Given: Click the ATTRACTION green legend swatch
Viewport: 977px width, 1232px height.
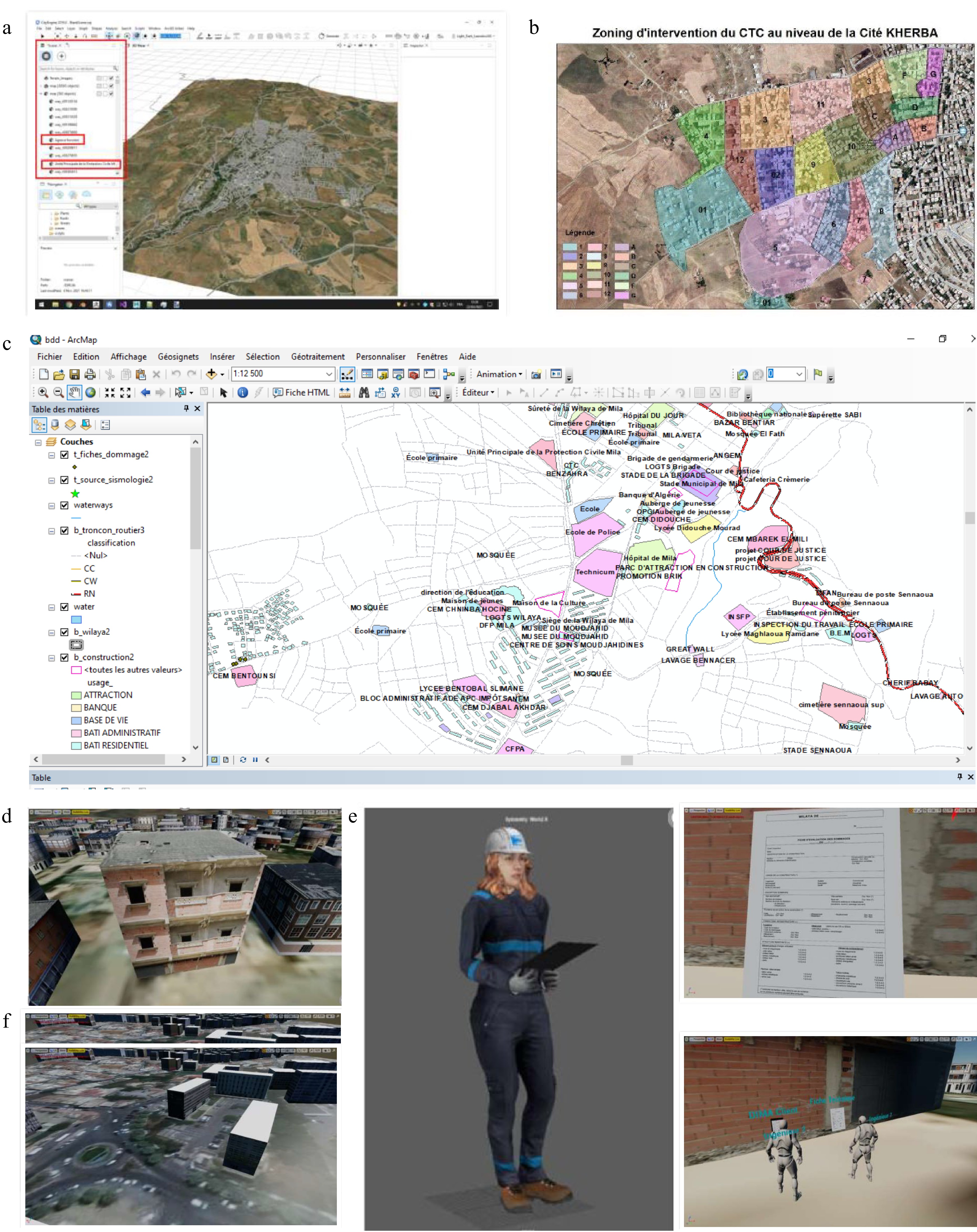Looking at the screenshot, I should tap(76, 695).
